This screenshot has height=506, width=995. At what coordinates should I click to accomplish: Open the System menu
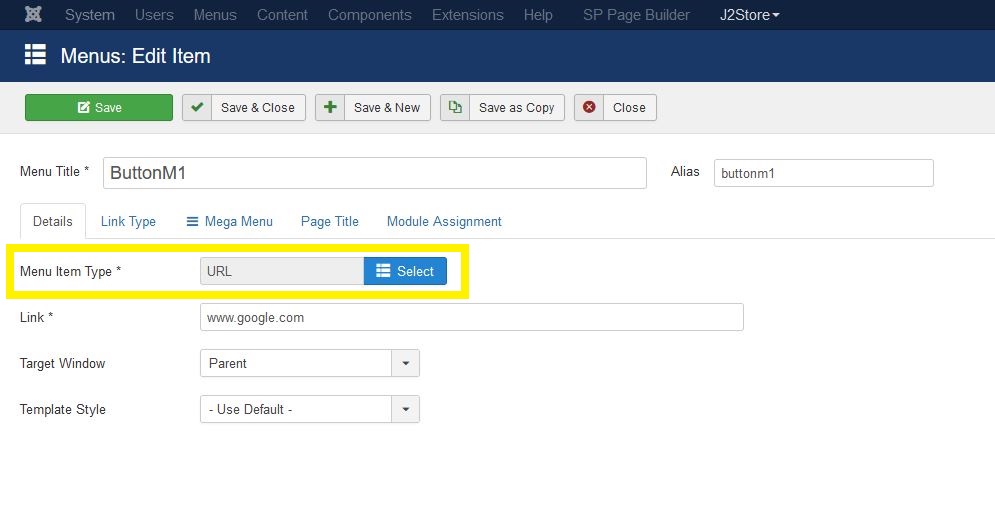90,15
